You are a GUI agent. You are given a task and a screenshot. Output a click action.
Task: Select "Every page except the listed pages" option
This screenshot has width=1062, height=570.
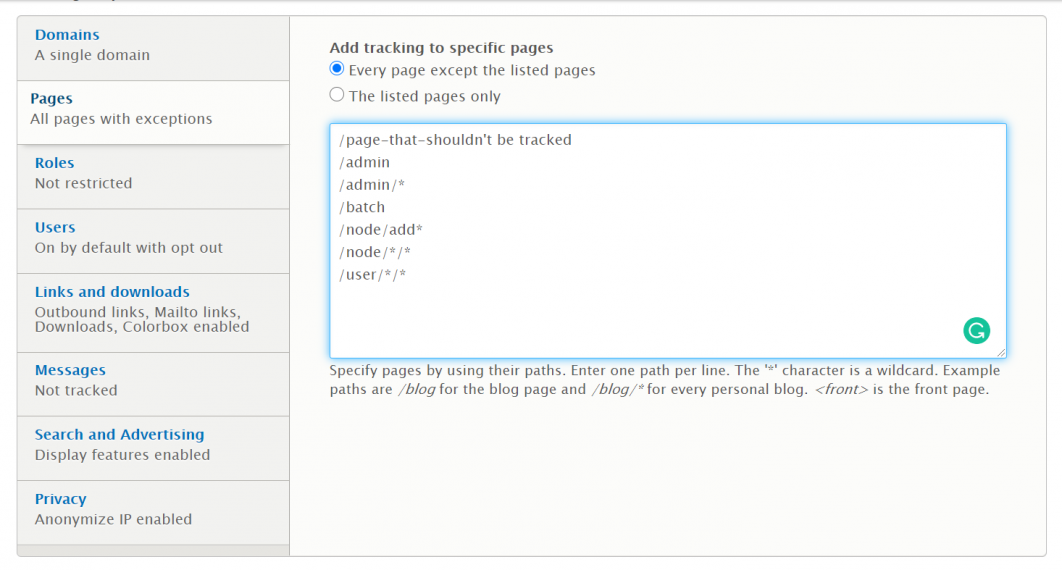(337, 70)
